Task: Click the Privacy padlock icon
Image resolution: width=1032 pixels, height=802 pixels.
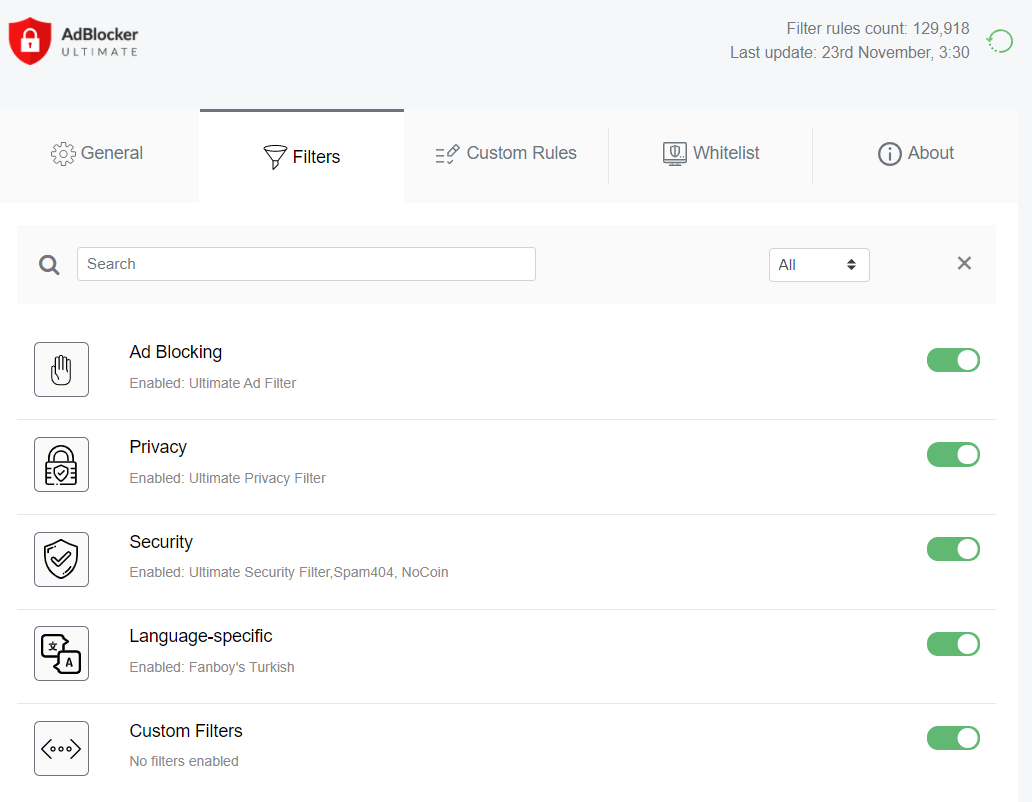Action: tap(61, 464)
